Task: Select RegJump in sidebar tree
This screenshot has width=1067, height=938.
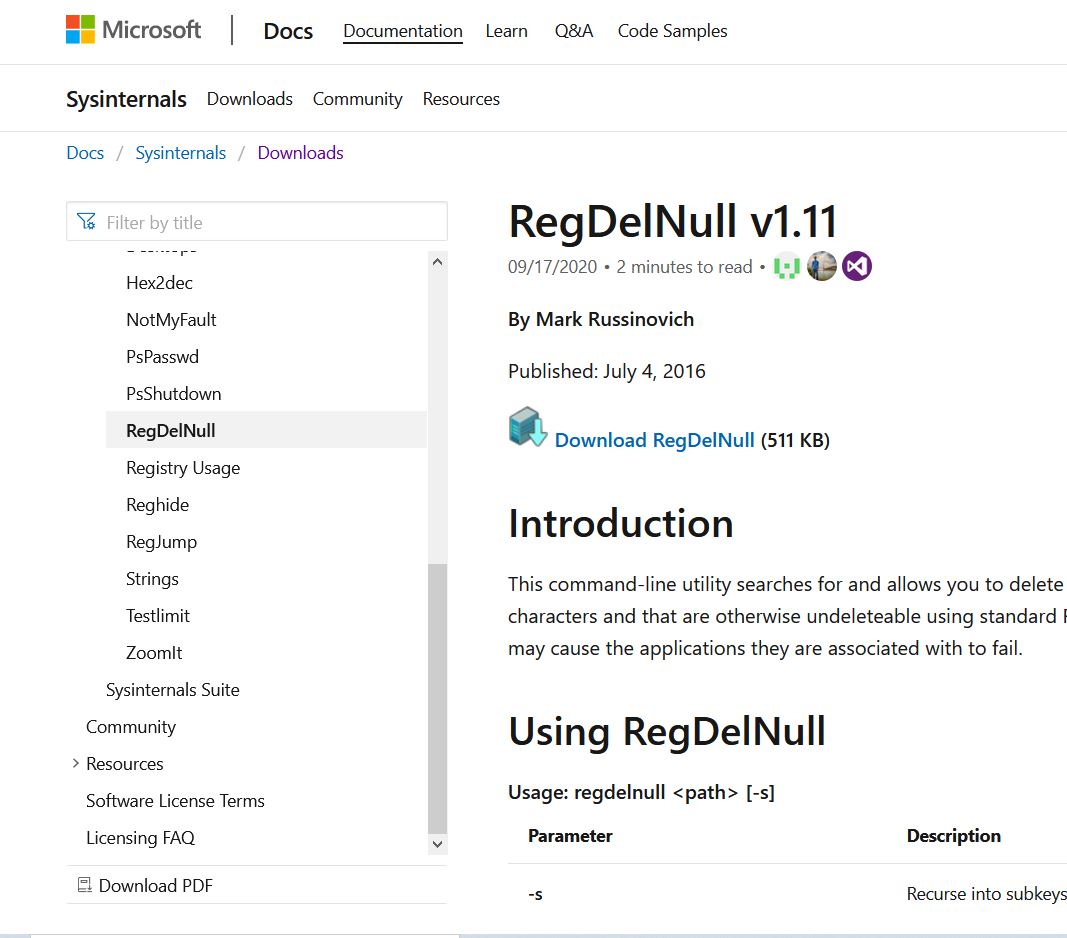Action: coord(161,542)
